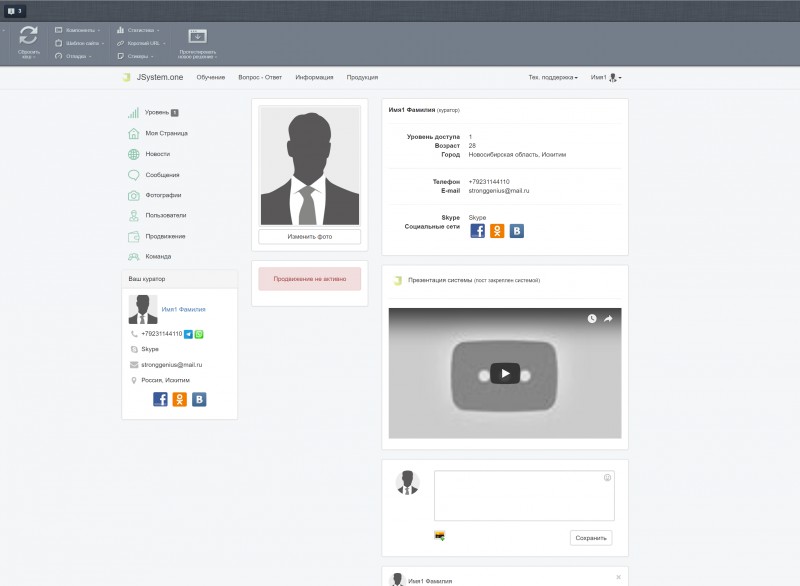This screenshot has width=800, height=586.
Task: Click the city Новосибирская область, Искитим
Action: (x=517, y=155)
